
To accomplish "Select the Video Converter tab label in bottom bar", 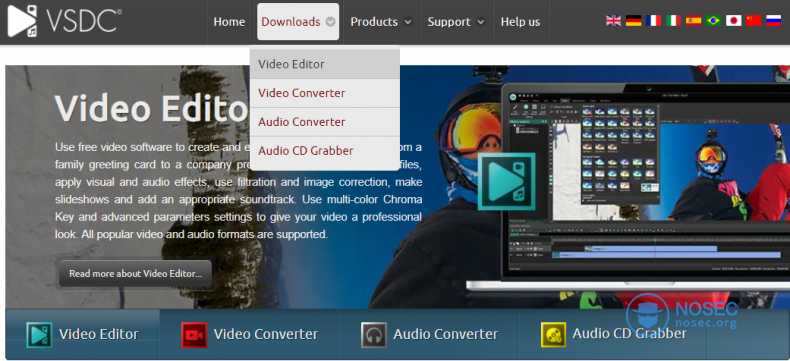I will tap(266, 334).
